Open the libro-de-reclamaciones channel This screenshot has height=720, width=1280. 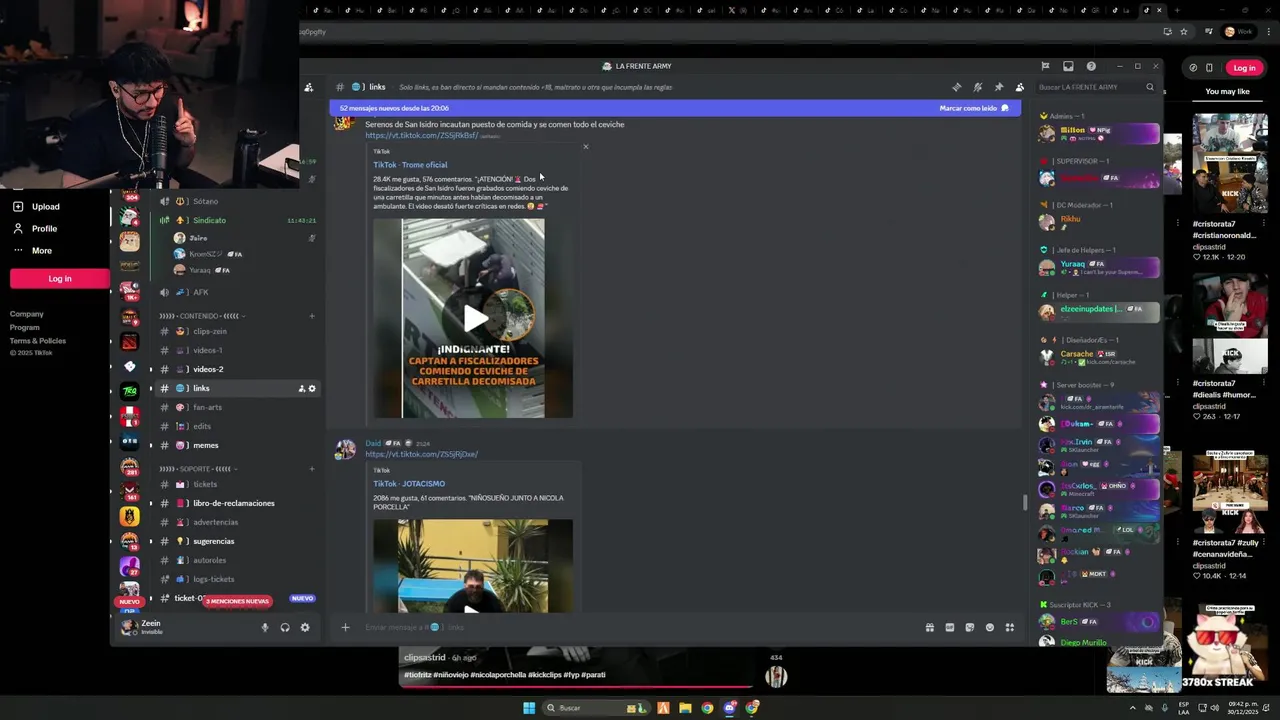[238, 503]
